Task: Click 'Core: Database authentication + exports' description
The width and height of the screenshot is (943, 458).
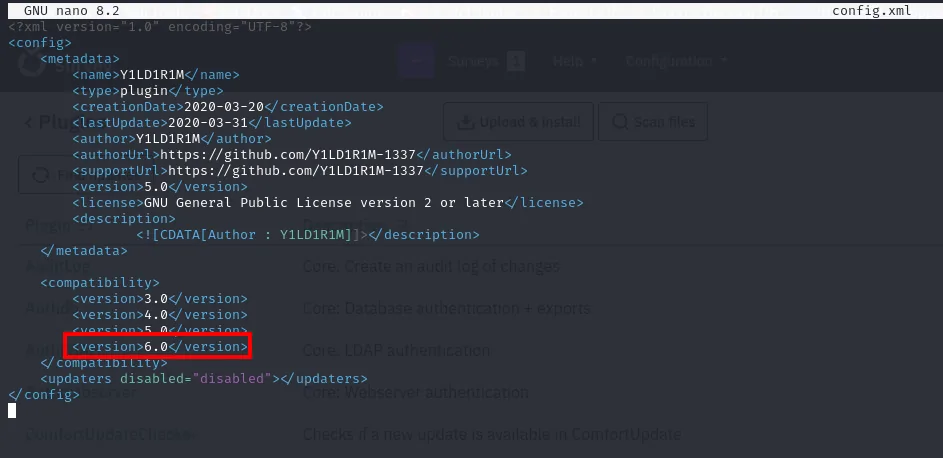Action: 447,308
